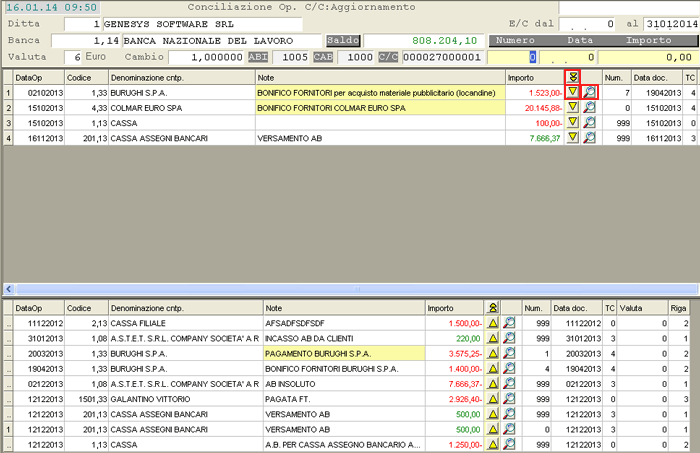Move up the INCASSO AB DA CLIENTI row arrow
Image resolution: width=700 pixels, height=453 pixels.
492,338
